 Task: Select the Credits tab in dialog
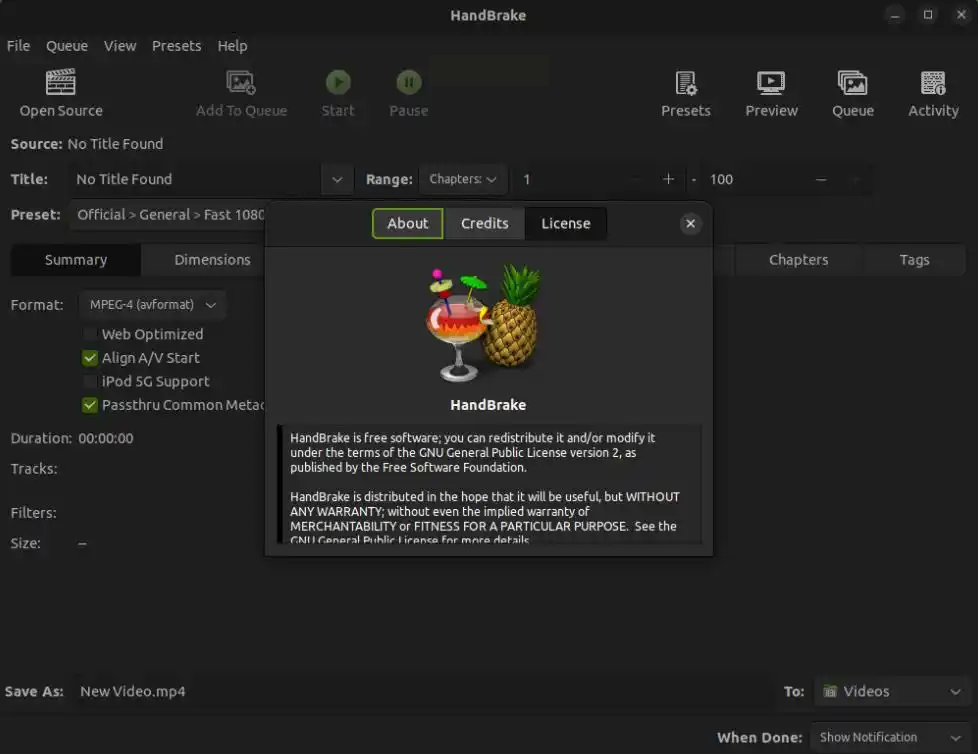pyautogui.click(x=485, y=223)
